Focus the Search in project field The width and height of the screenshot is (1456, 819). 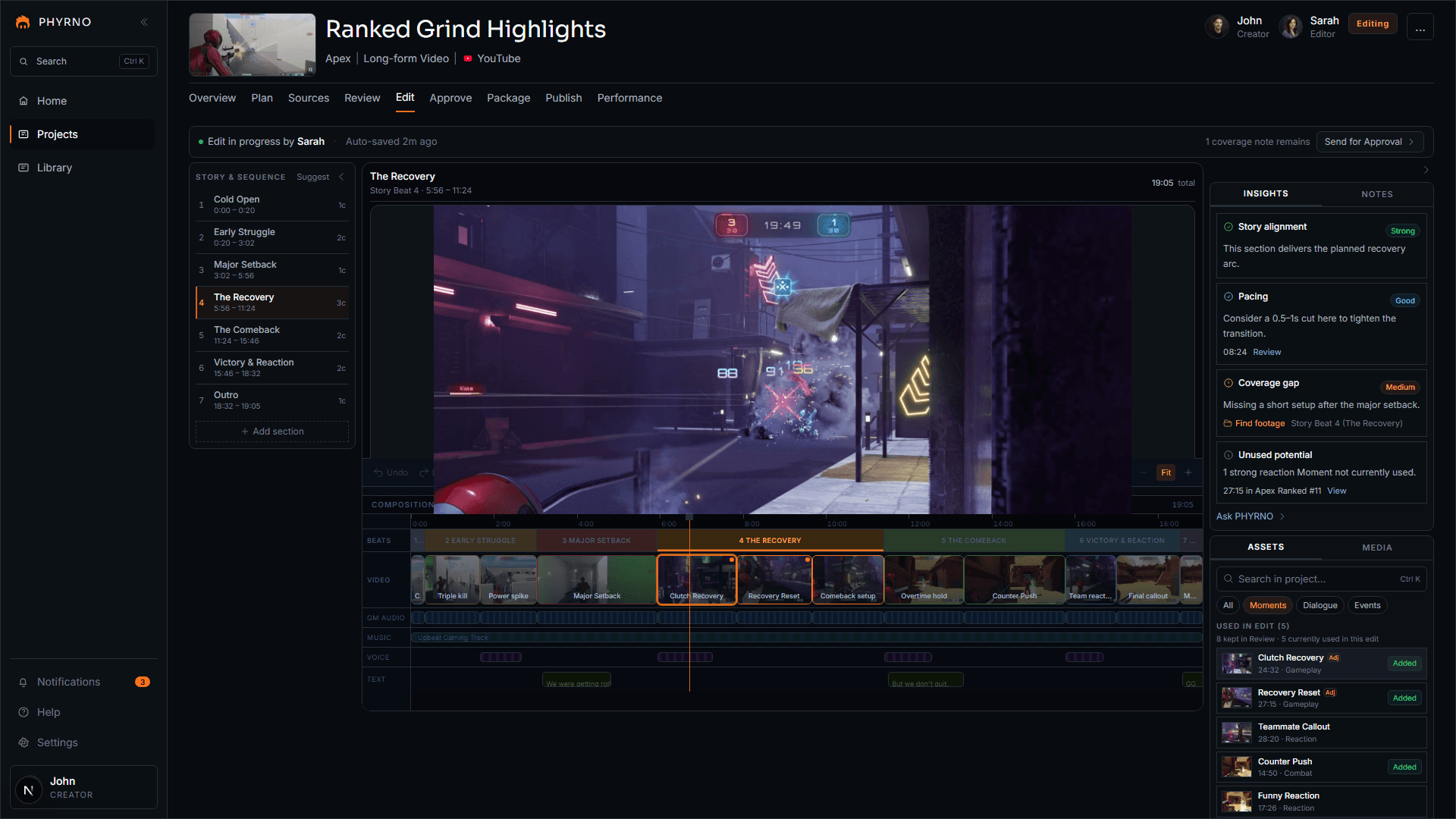pos(1321,579)
